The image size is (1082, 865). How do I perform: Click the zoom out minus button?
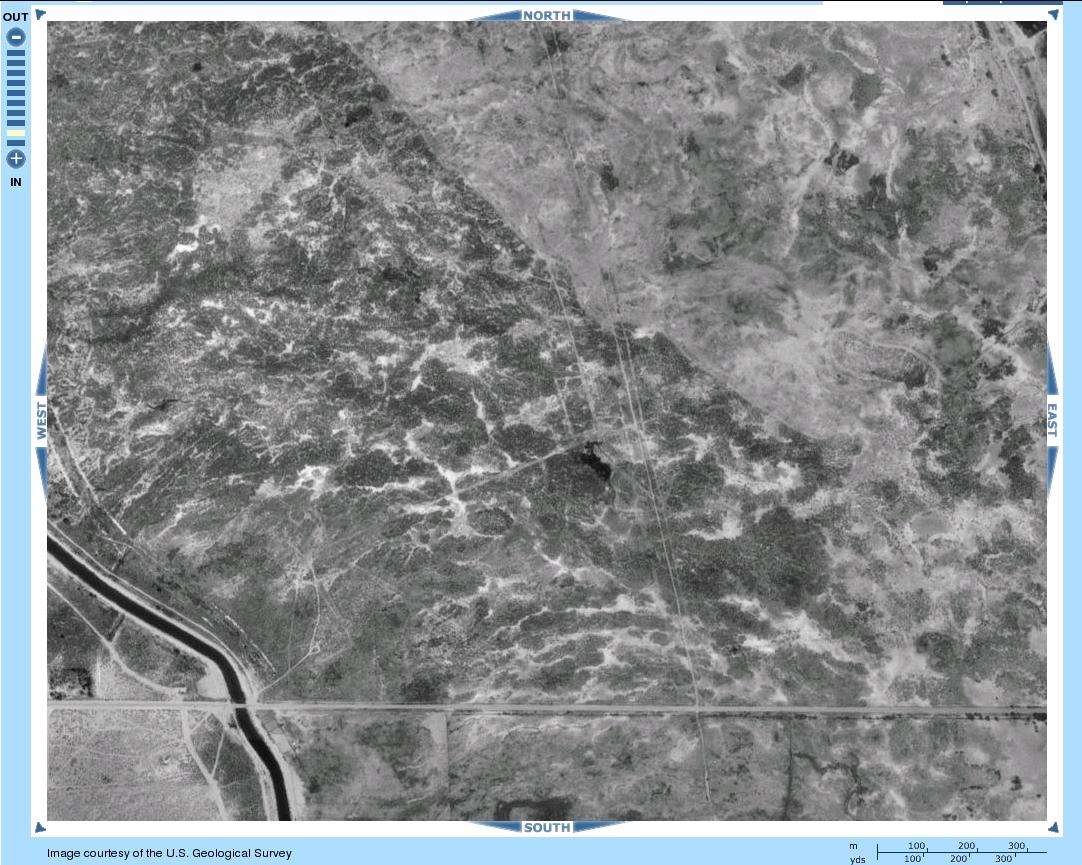(x=16, y=37)
